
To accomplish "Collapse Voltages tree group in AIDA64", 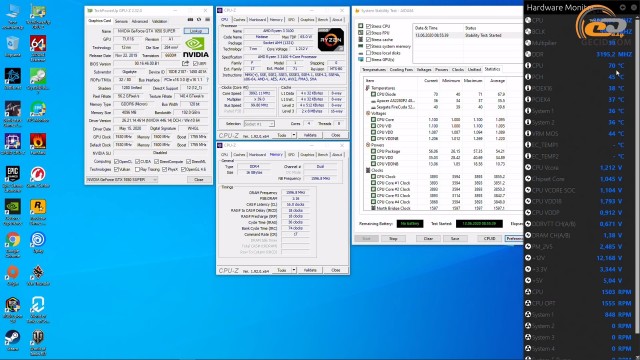I will [x=367, y=113].
